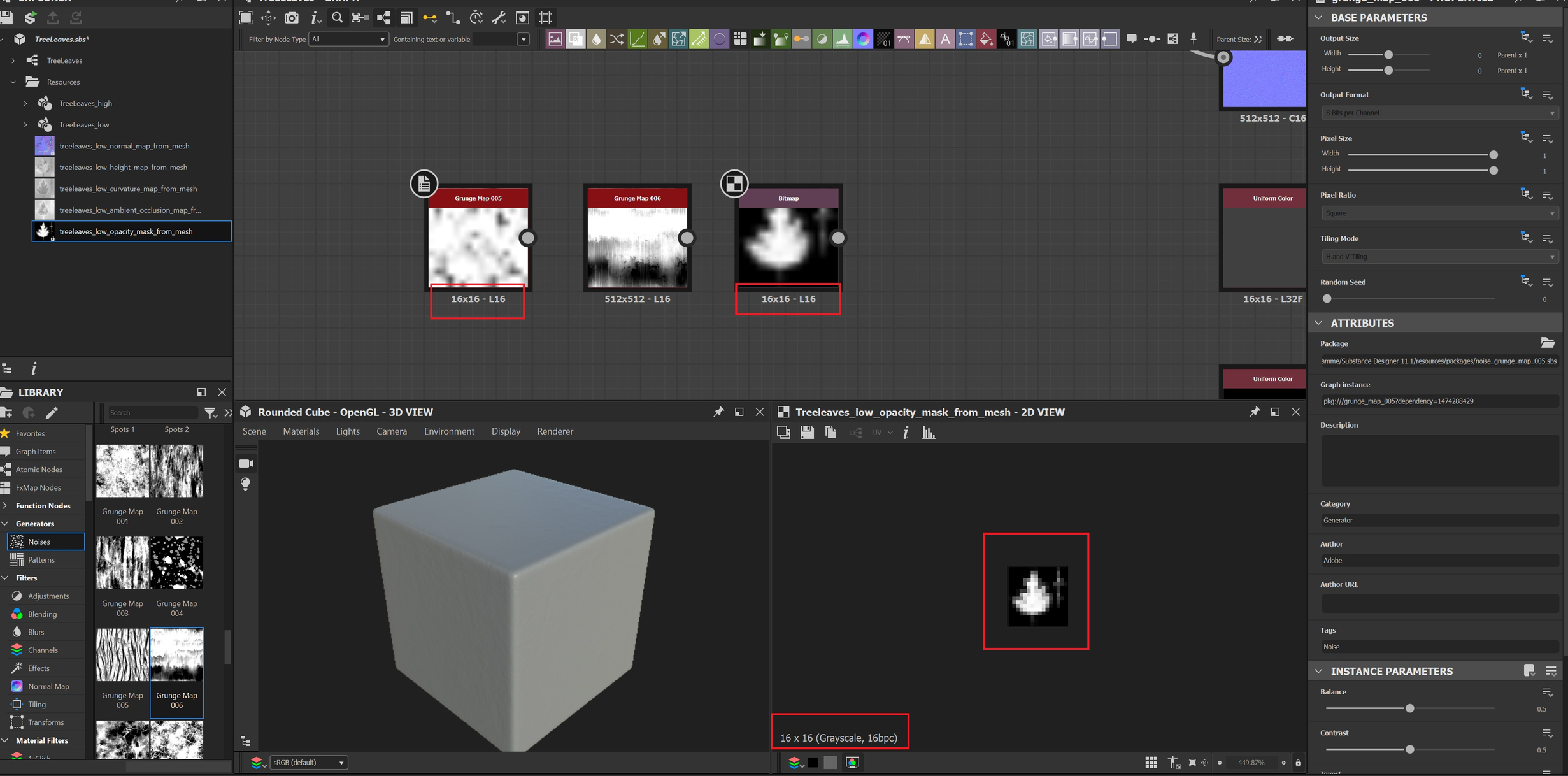1568x776 pixels.
Task: Toggle display color profile monitor icon
Action: [x=852, y=763]
